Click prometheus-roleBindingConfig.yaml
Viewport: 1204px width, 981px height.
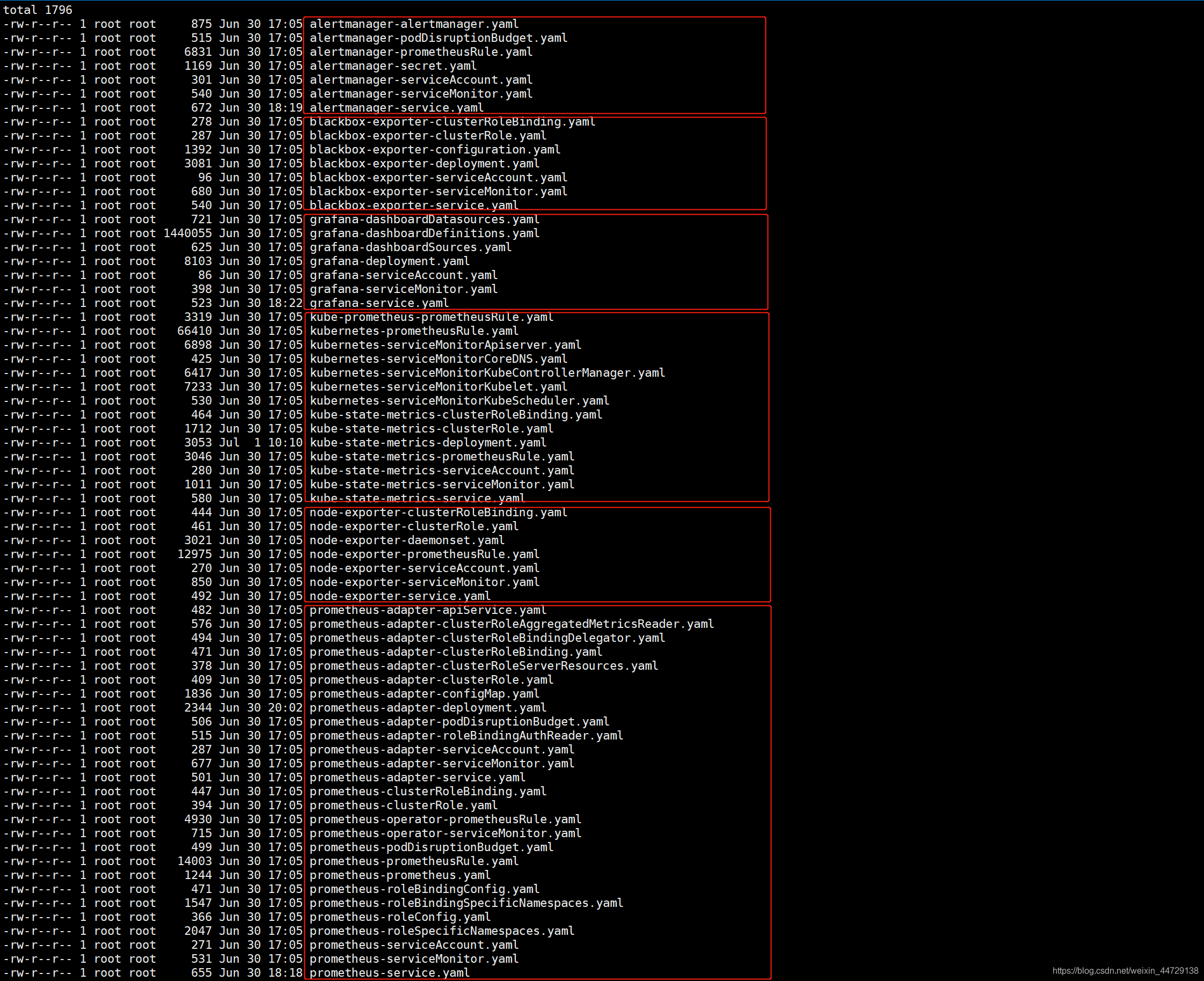[424, 889]
